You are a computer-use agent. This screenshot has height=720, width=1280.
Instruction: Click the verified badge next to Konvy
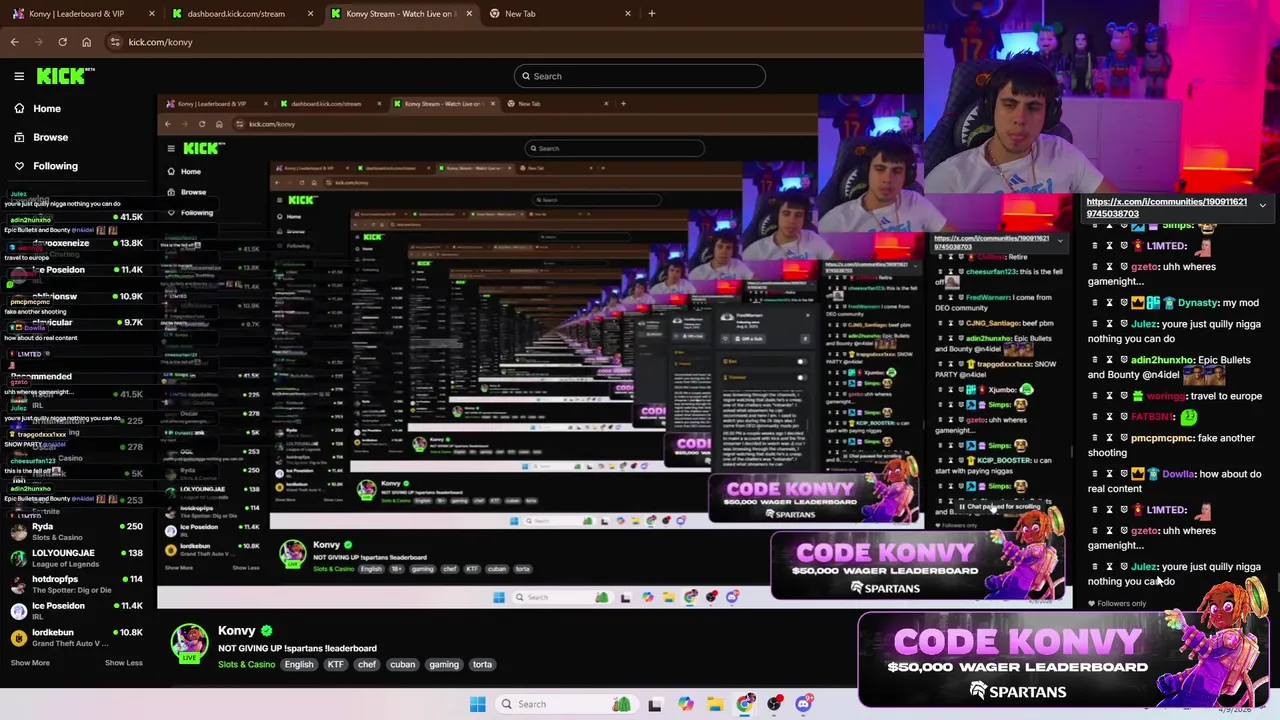[x=267, y=631]
